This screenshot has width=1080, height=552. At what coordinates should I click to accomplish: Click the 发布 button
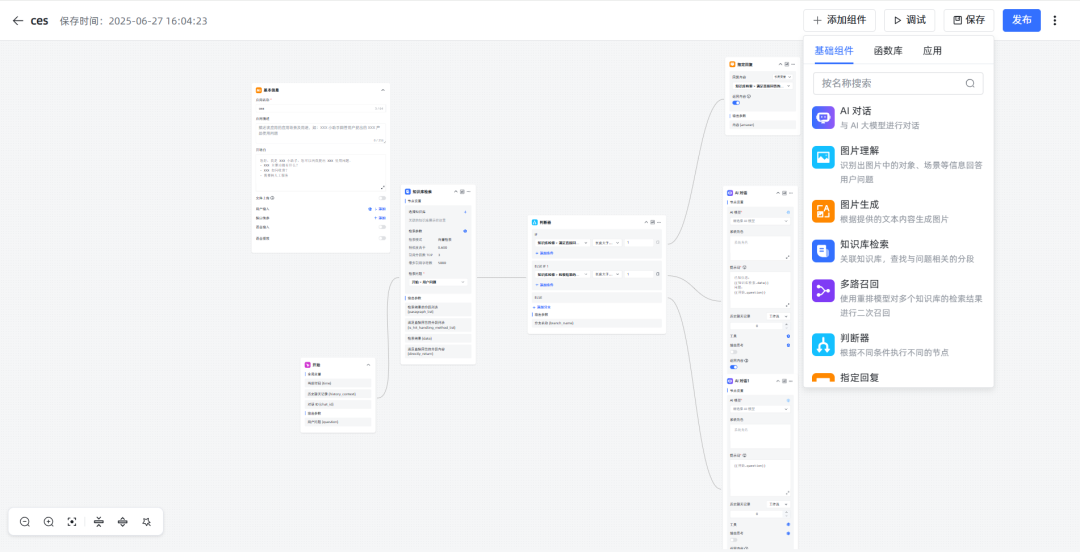point(1021,20)
